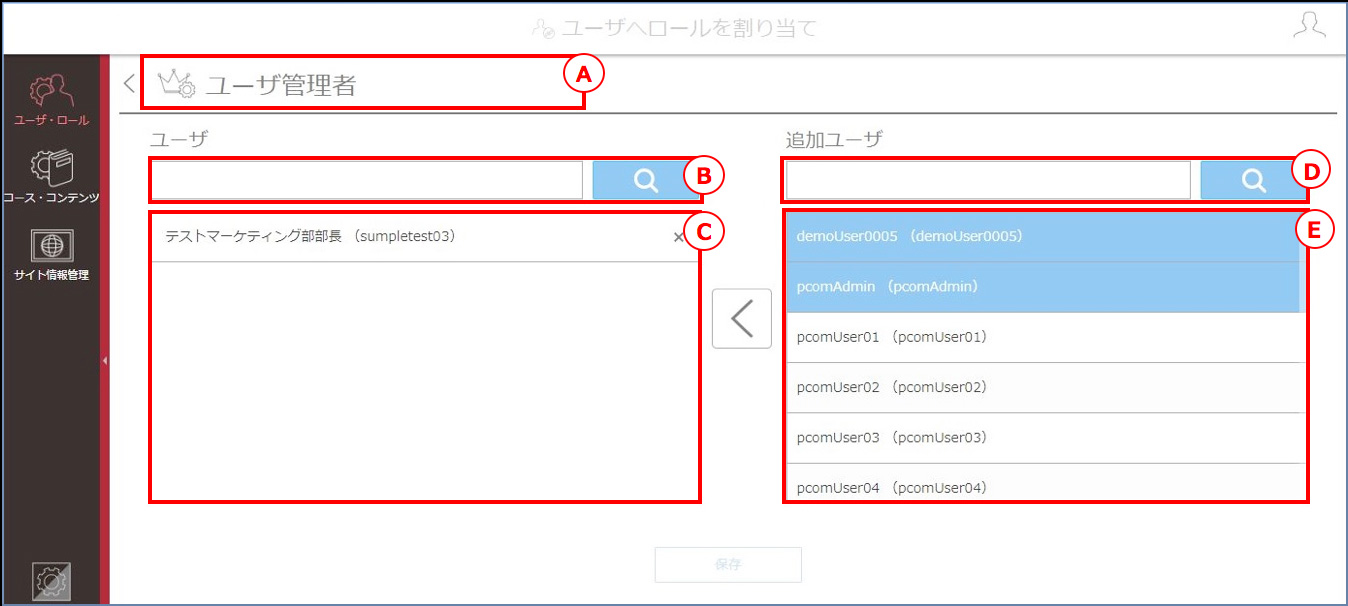Click the ユーザ管理者 role heading

[281, 85]
